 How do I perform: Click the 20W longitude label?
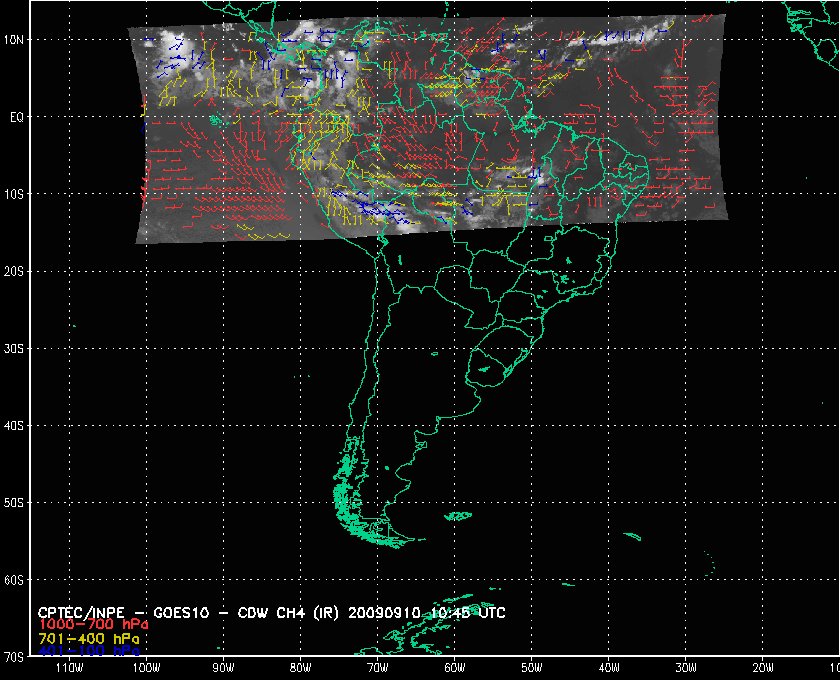[x=763, y=668]
